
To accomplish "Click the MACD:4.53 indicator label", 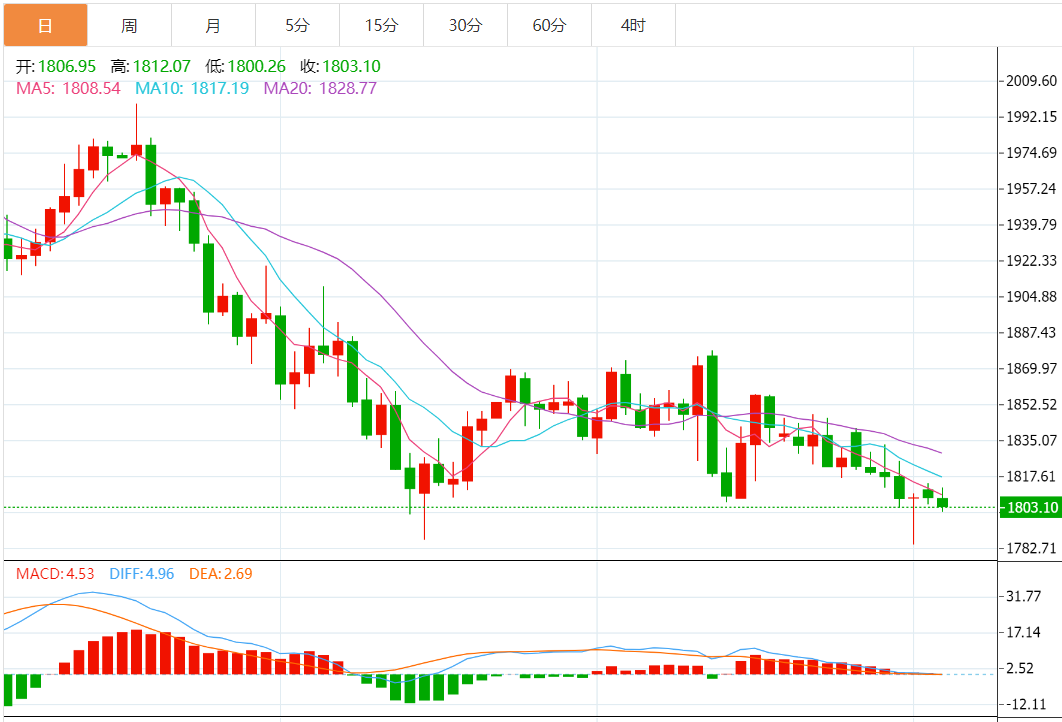I will coord(56,574).
